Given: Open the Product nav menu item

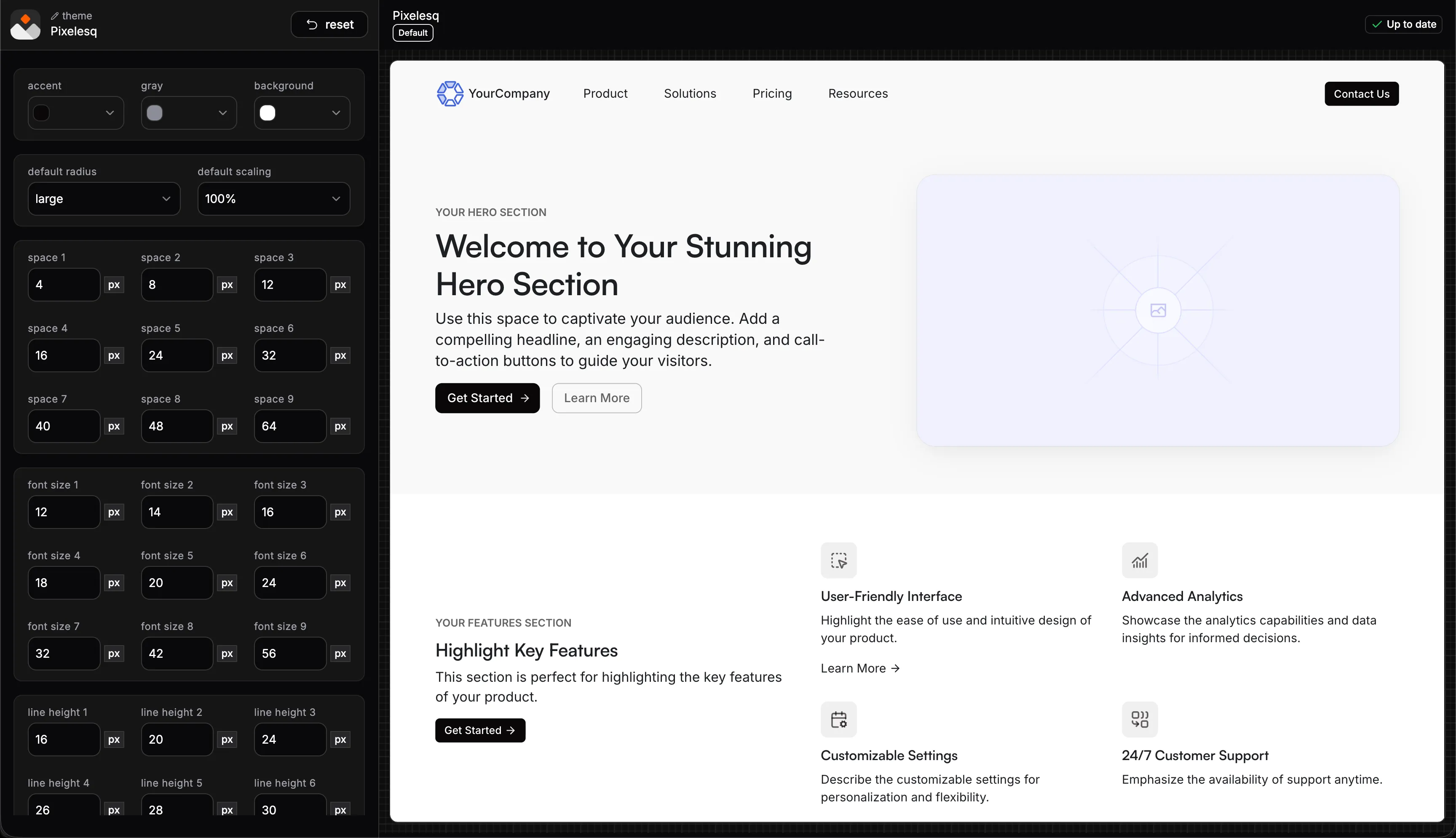Looking at the screenshot, I should tap(605, 93).
